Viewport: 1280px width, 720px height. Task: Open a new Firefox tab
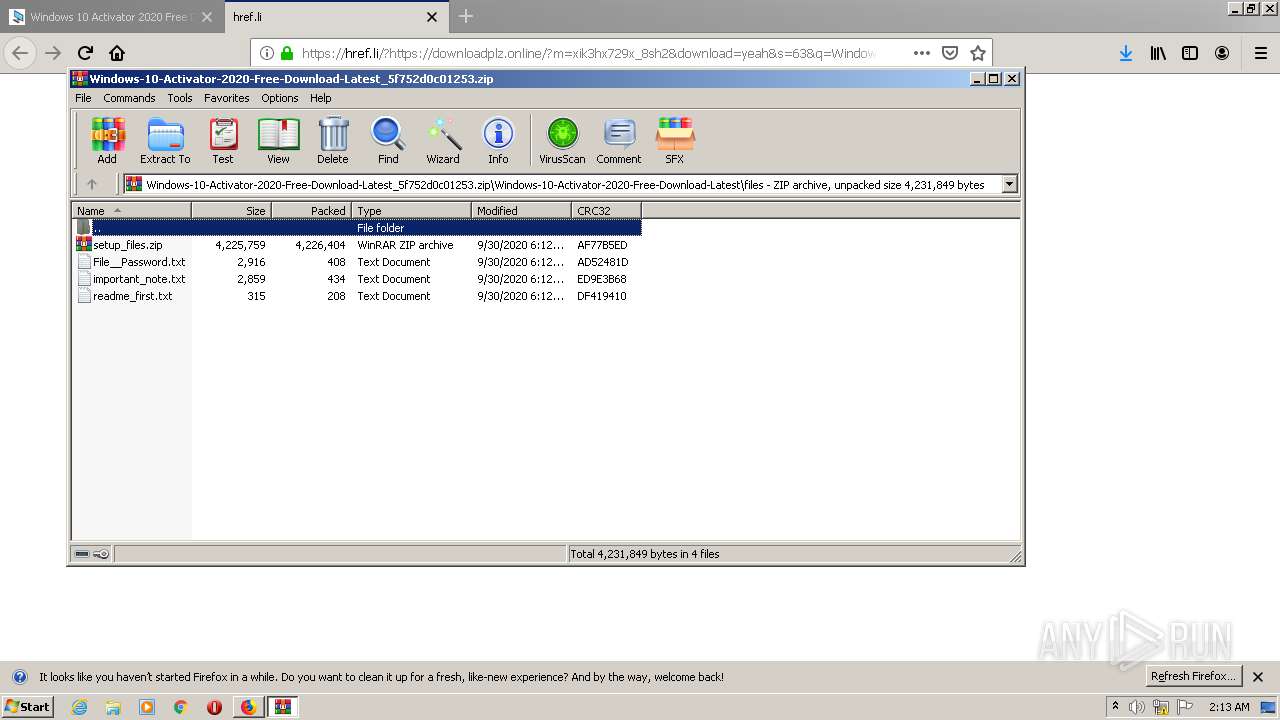pyautogui.click(x=466, y=16)
